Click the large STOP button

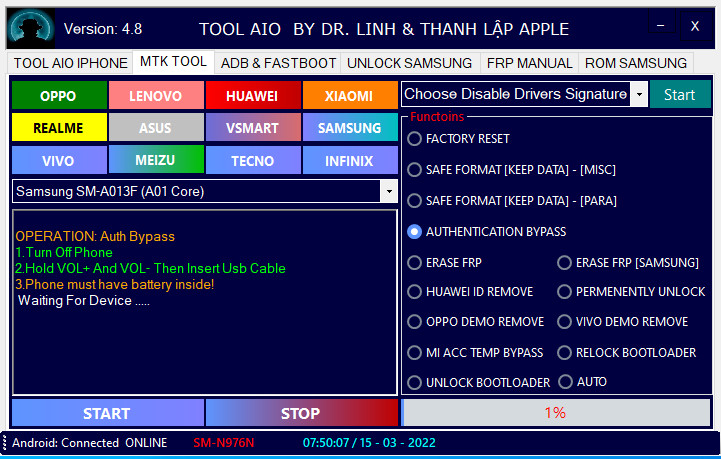[302, 413]
